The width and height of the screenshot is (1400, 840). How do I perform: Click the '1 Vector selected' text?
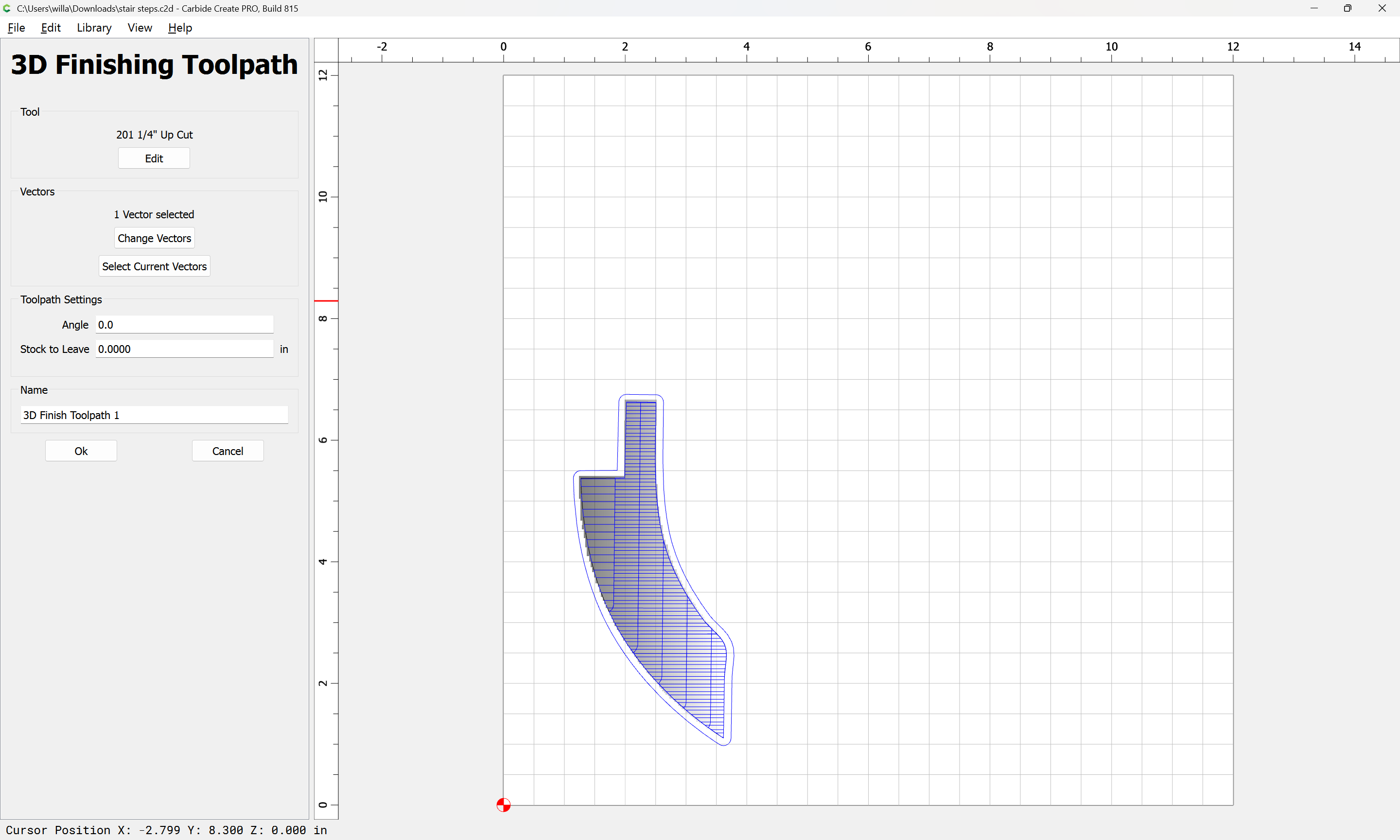(x=154, y=214)
